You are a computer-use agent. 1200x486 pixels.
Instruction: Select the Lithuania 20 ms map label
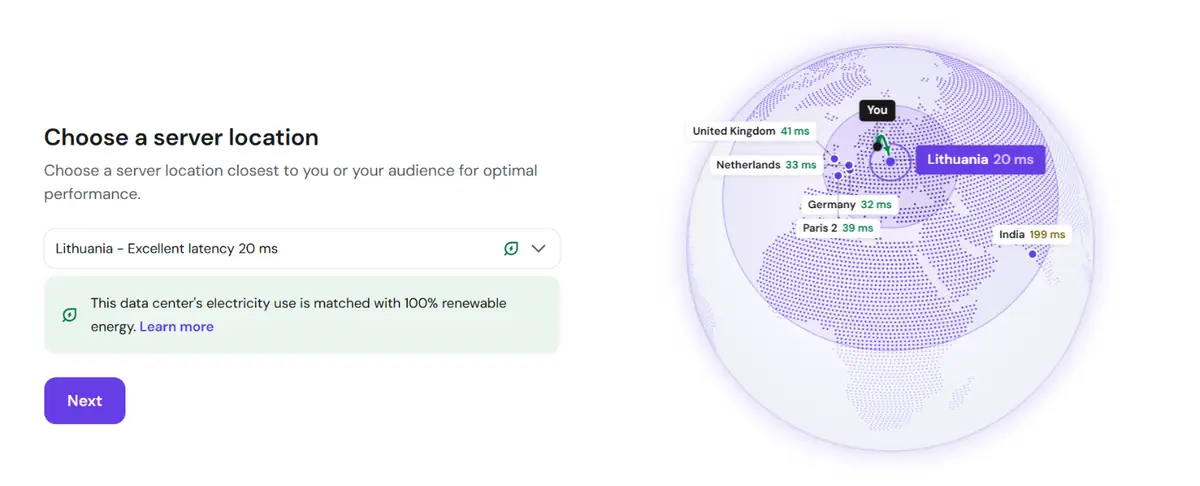click(x=980, y=159)
